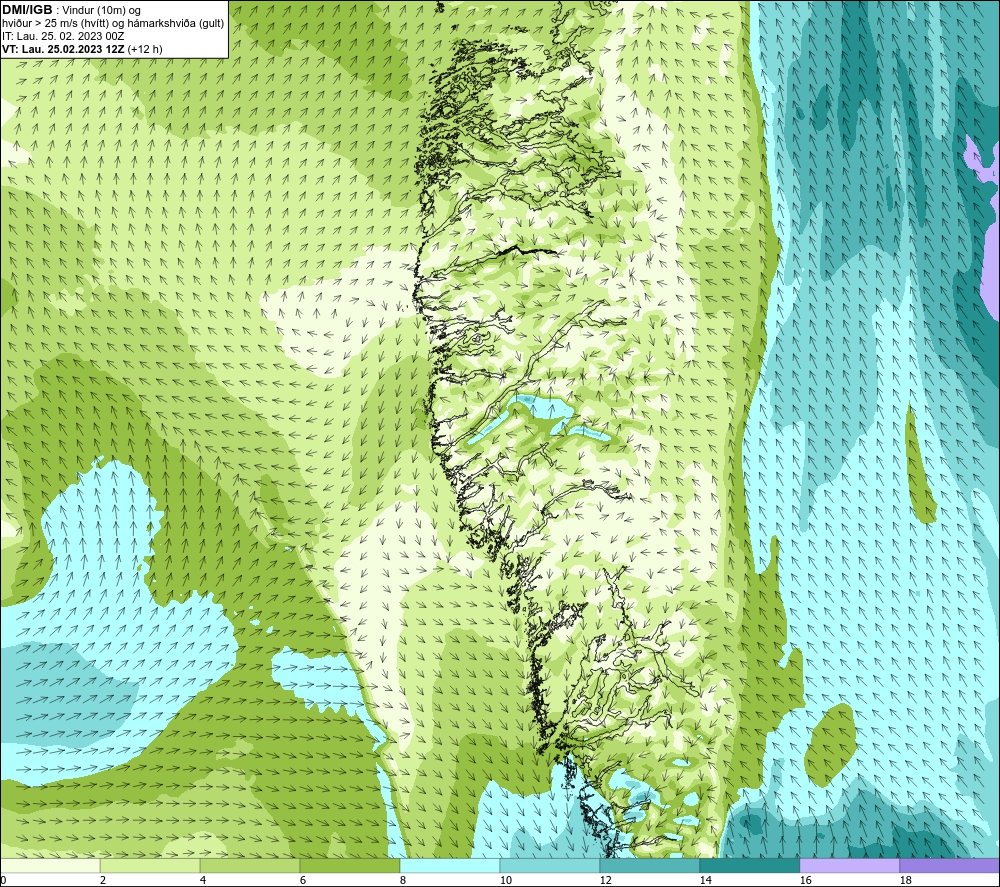Screen dimensions: 1000x887
Task: Click the pale cream 0–2 m/s legend swatch
Action: click(50, 865)
